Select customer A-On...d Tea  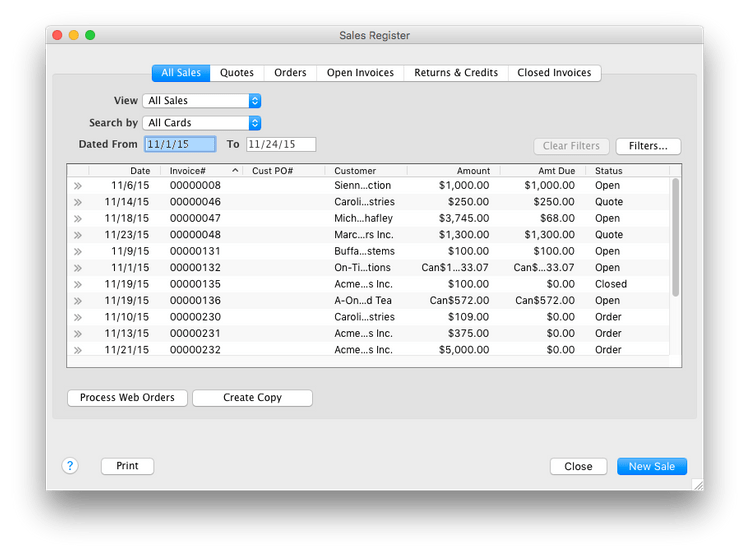(363, 301)
